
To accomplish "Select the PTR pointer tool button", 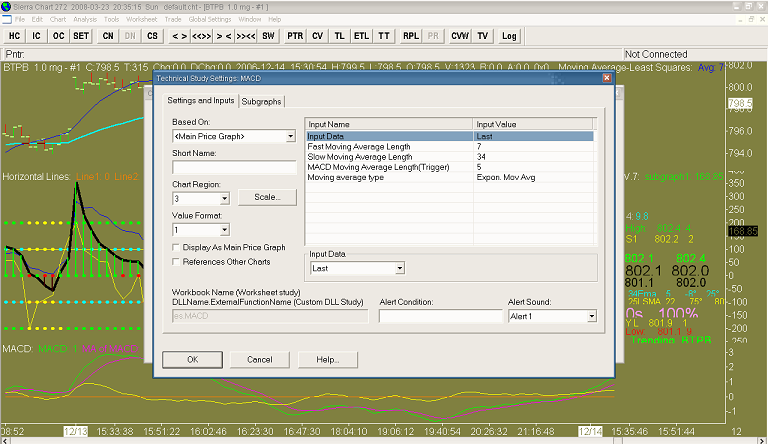I will click(x=295, y=36).
